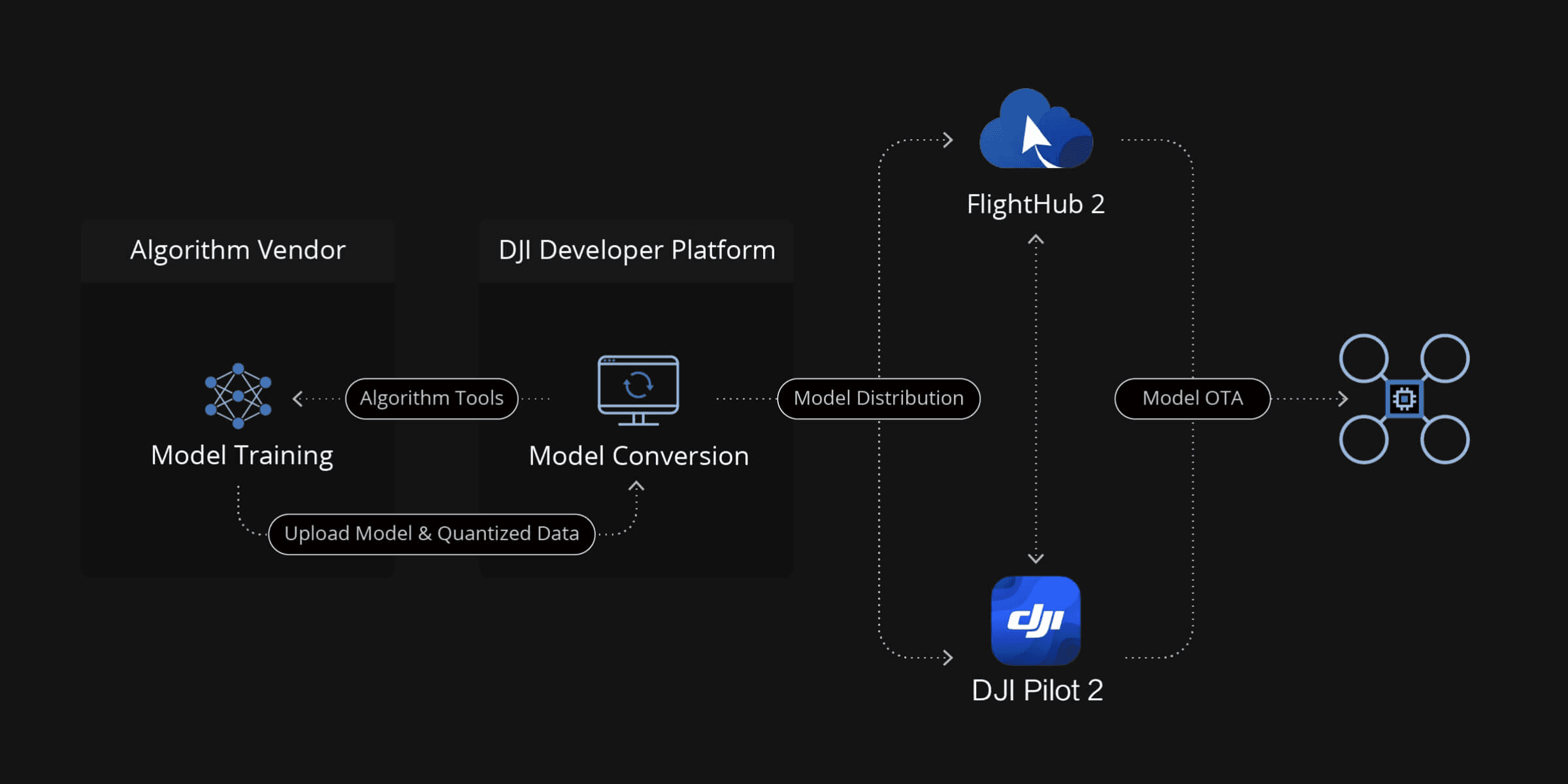Click the up arrow below Model Conversion
This screenshot has height=784, width=1568.
(x=636, y=487)
